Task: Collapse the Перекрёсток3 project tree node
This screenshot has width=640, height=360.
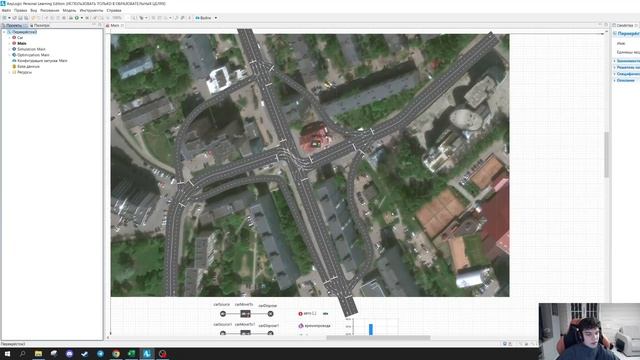Action: coord(4,32)
